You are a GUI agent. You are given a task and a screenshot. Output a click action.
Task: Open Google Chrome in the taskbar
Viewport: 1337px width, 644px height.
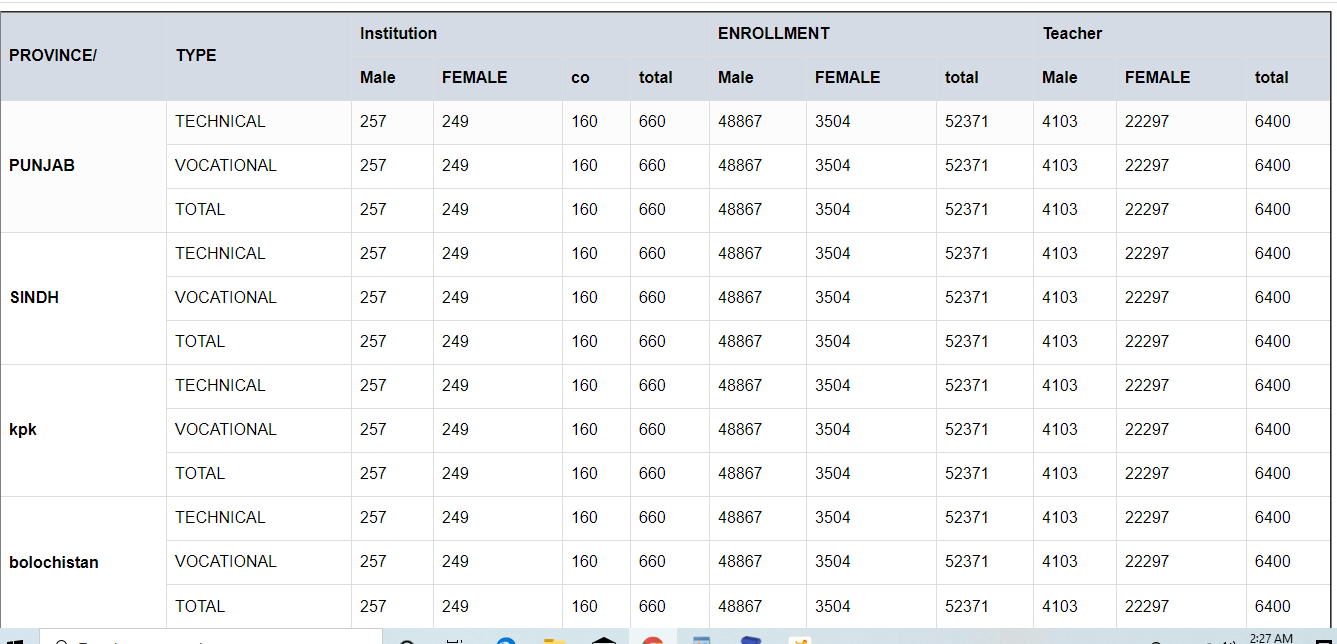[x=652, y=640]
